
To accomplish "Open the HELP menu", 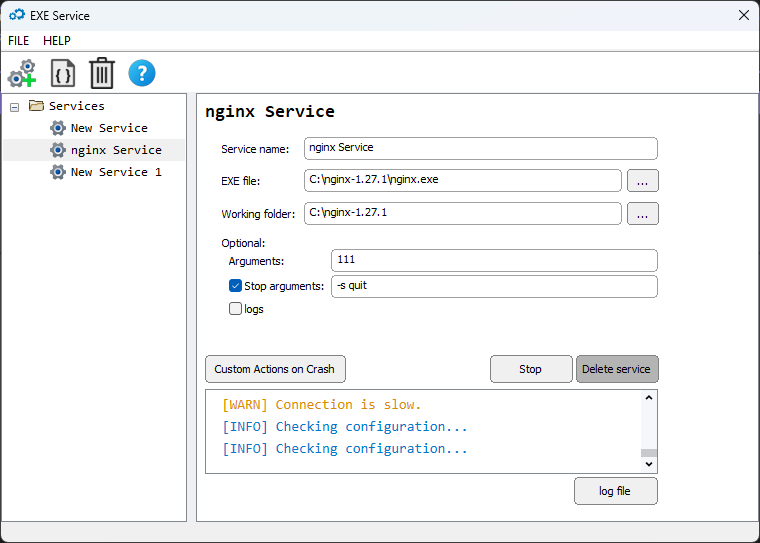I will tap(57, 41).
